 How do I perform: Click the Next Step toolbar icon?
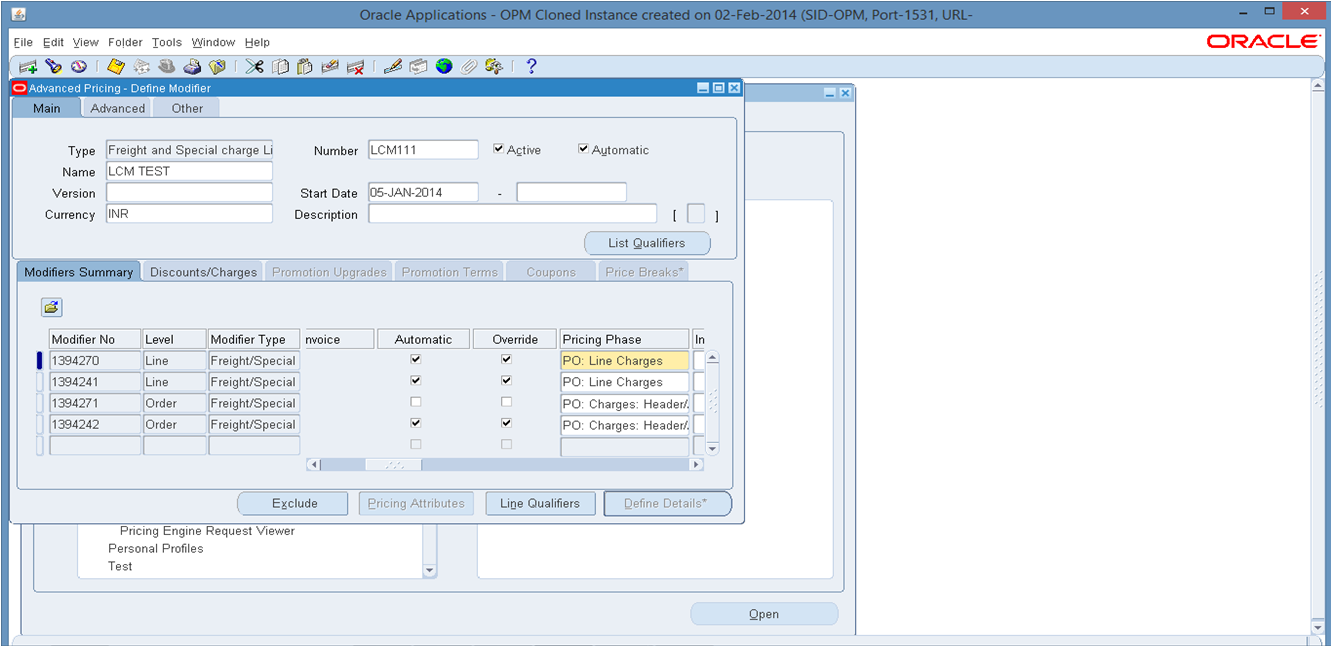142,67
